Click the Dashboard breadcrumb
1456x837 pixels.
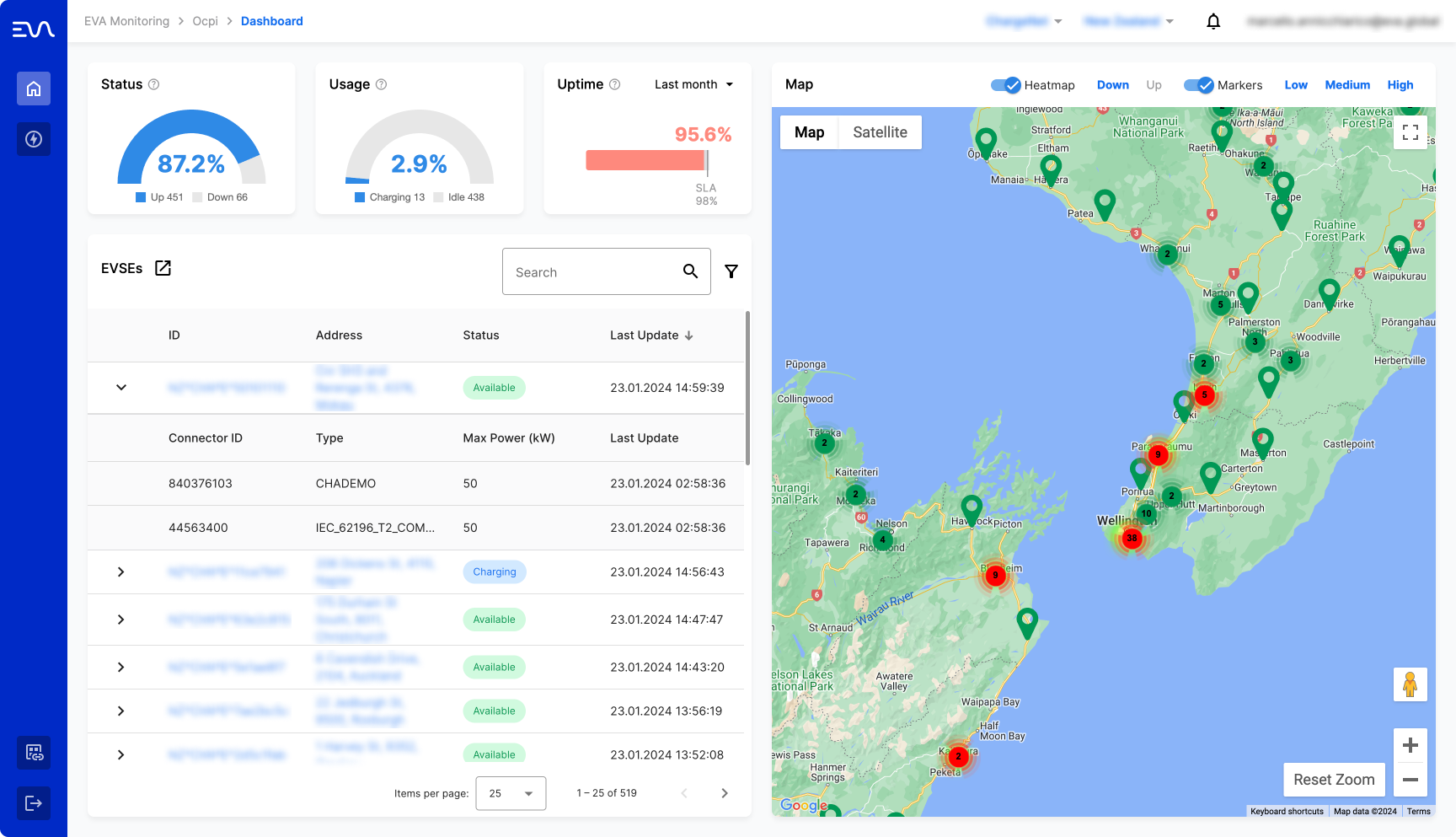(x=271, y=21)
